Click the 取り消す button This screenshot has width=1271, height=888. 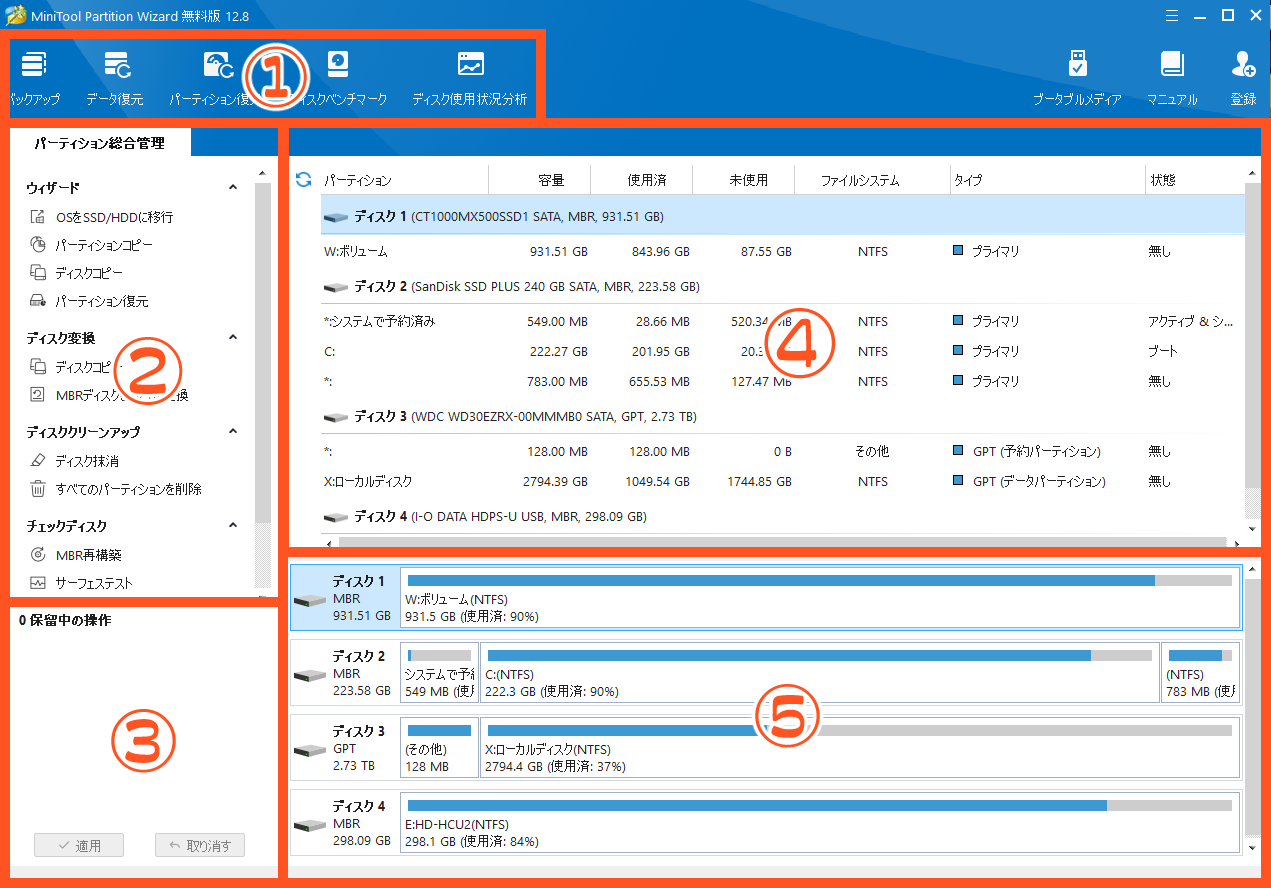click(200, 845)
